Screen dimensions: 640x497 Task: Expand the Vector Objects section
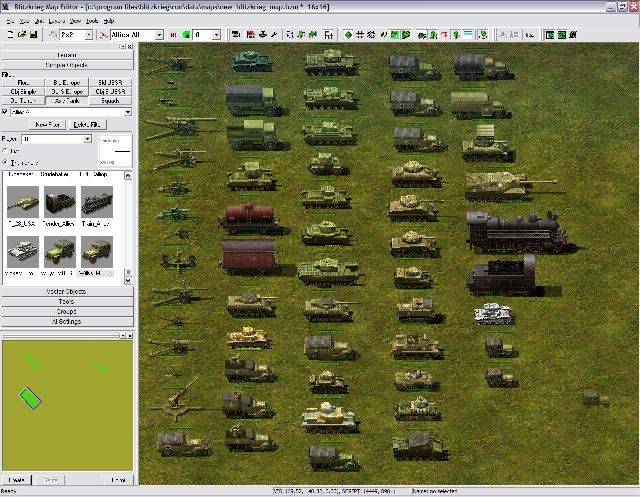(x=66, y=291)
